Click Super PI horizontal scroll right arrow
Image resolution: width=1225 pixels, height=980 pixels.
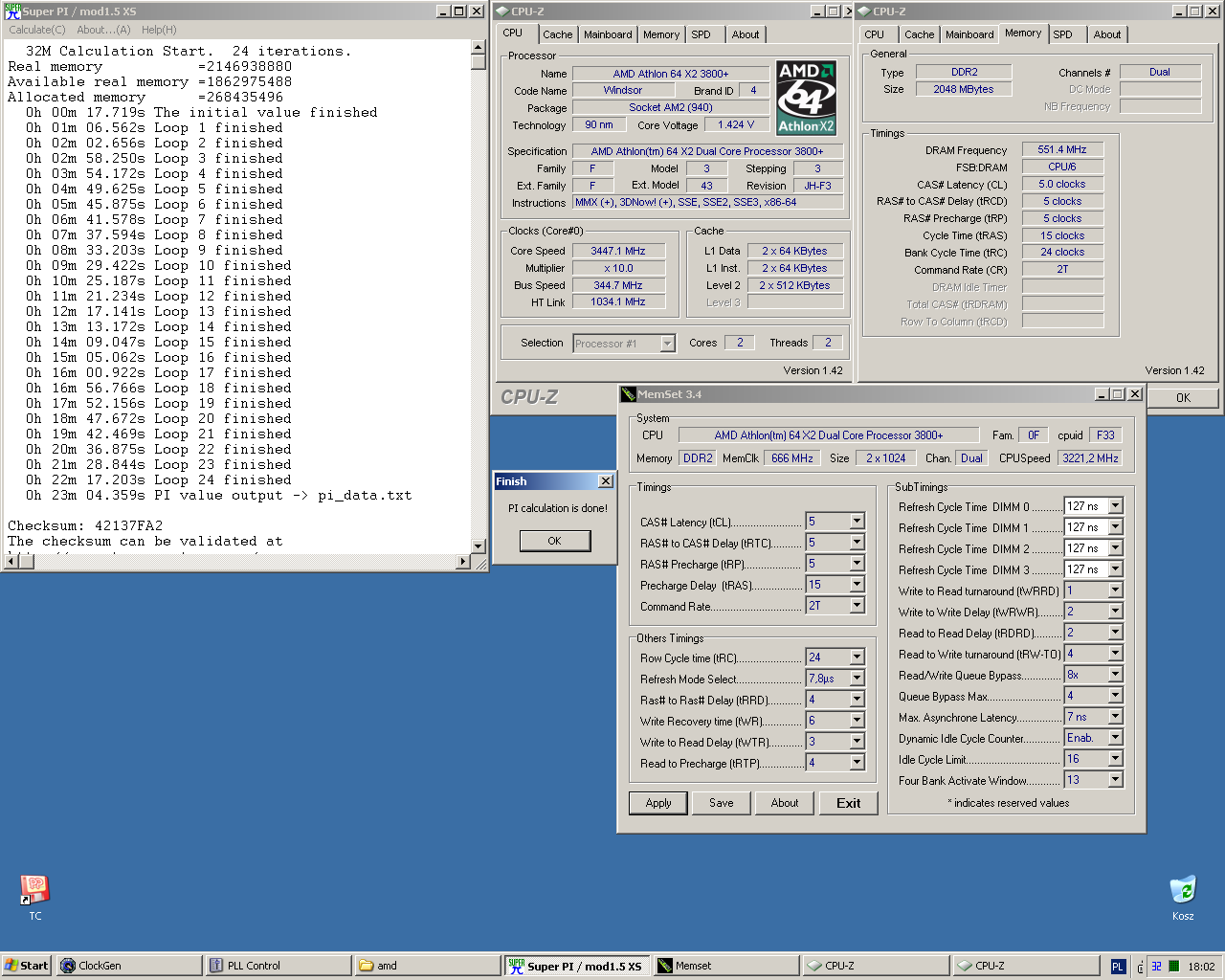[x=463, y=562]
